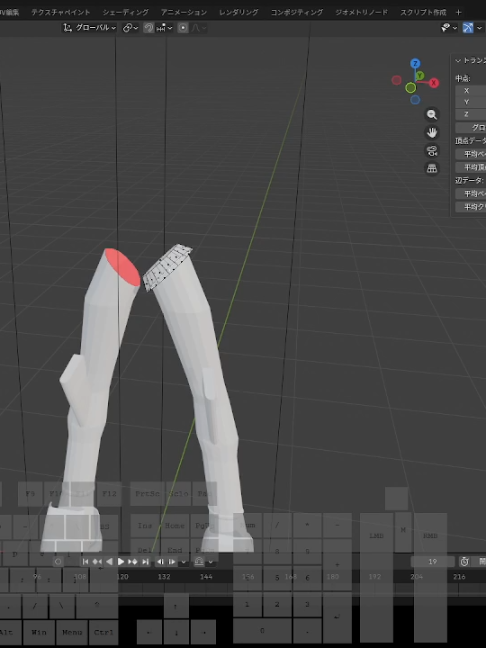
Task: Open the pivot point dropdown
Action: click(x=130, y=28)
